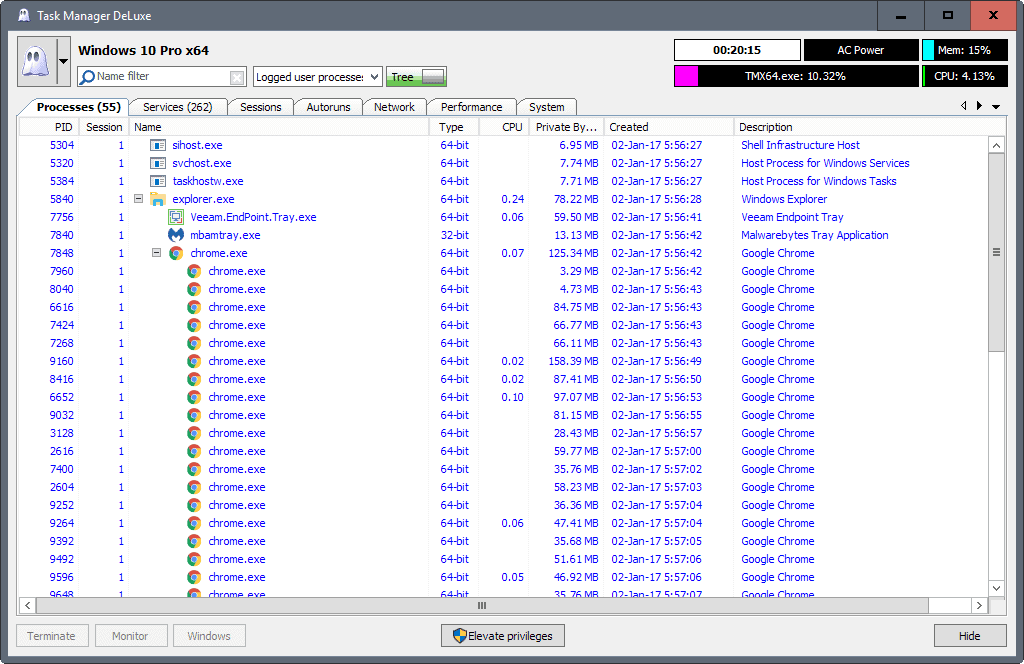The height and width of the screenshot is (664, 1024).
Task: Collapse the chrome.exe parent tree node
Action: click(157, 252)
